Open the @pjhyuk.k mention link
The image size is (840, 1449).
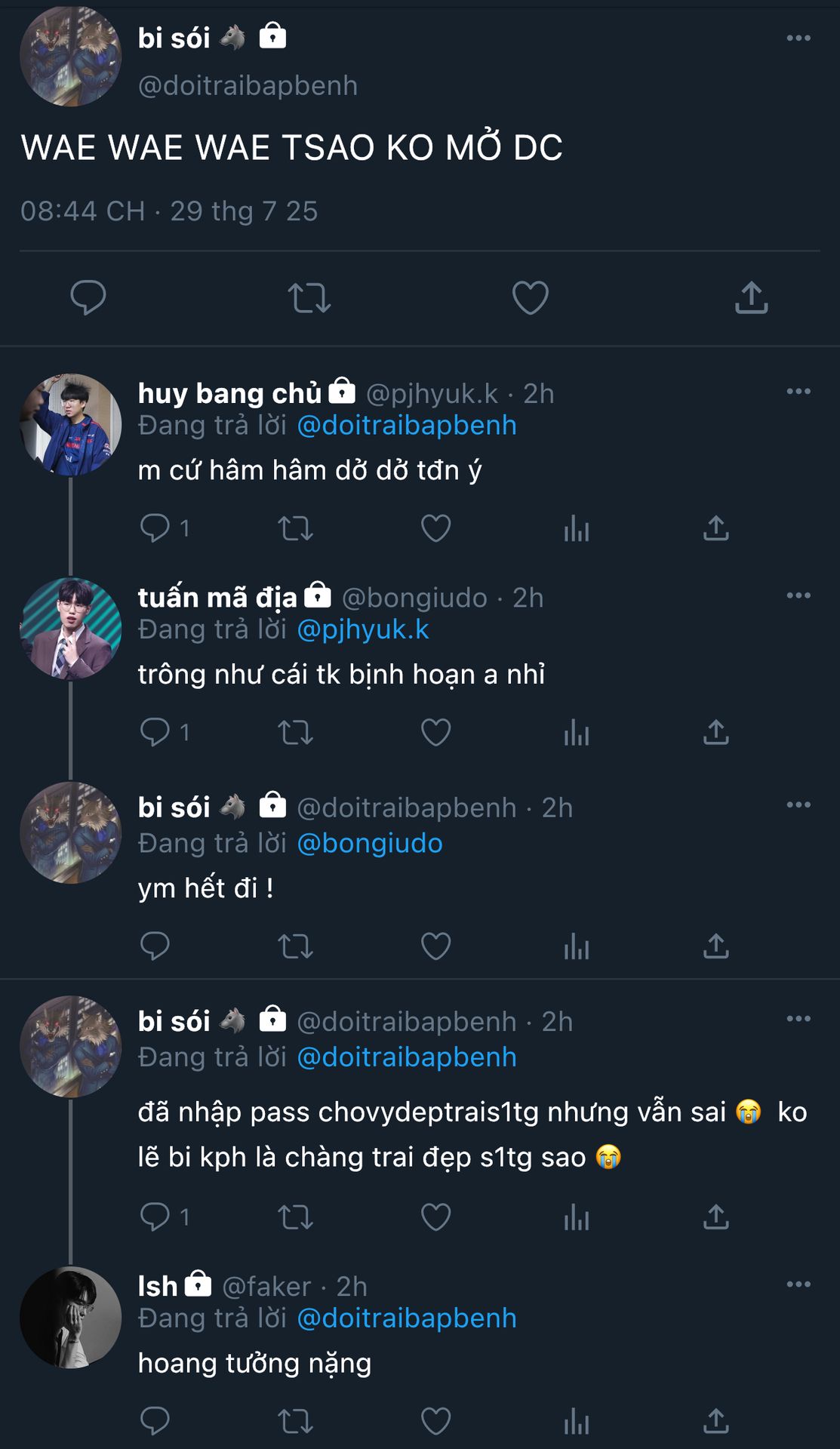pyautogui.click(x=363, y=629)
